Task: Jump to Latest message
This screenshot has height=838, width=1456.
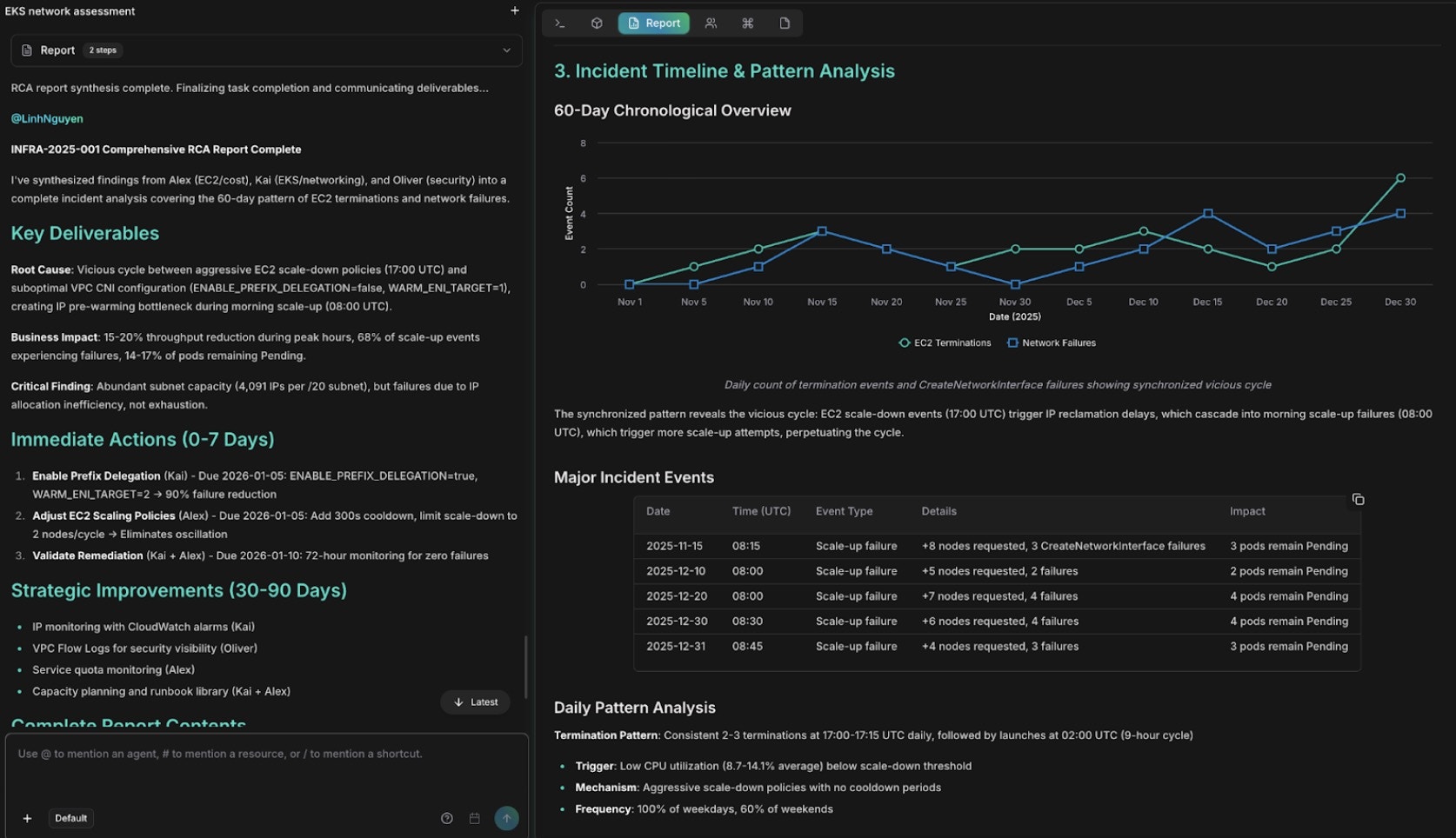Action: tap(476, 702)
